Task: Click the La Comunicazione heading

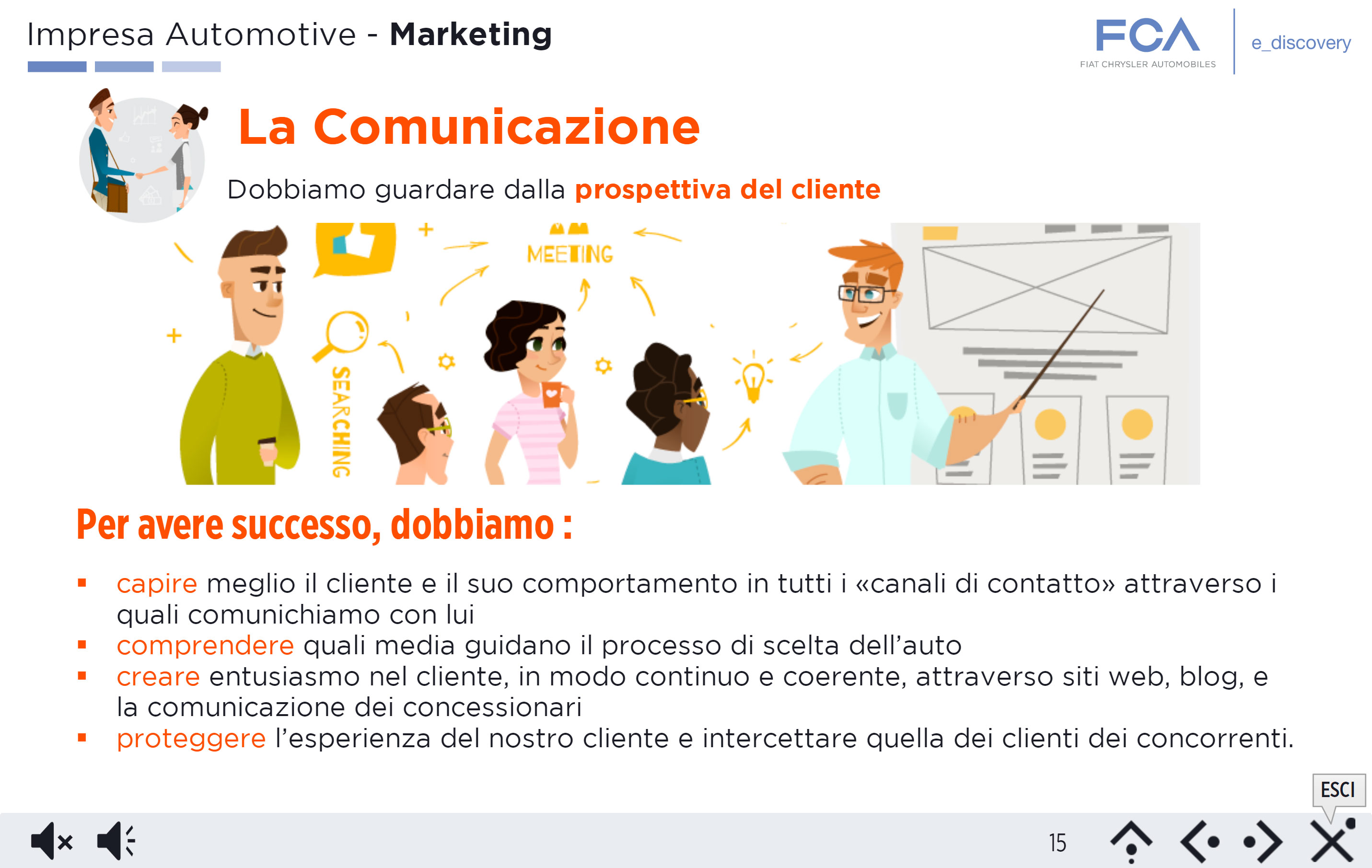Action: pos(469,127)
